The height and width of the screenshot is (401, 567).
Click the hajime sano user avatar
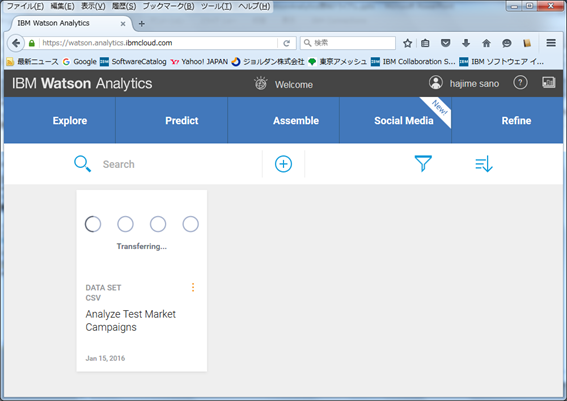point(436,83)
